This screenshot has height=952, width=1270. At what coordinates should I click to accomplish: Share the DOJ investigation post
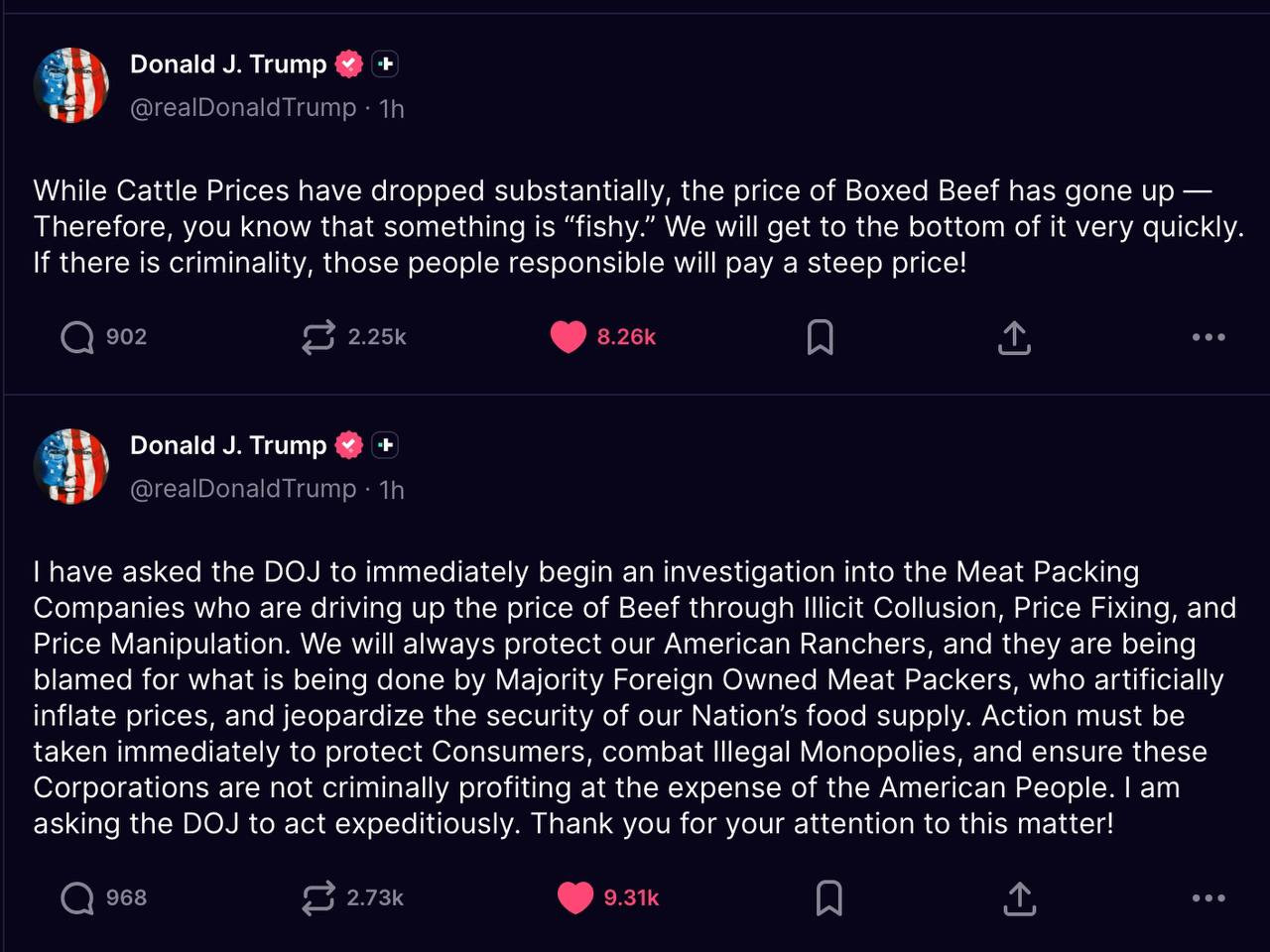pyautogui.click(x=1019, y=898)
